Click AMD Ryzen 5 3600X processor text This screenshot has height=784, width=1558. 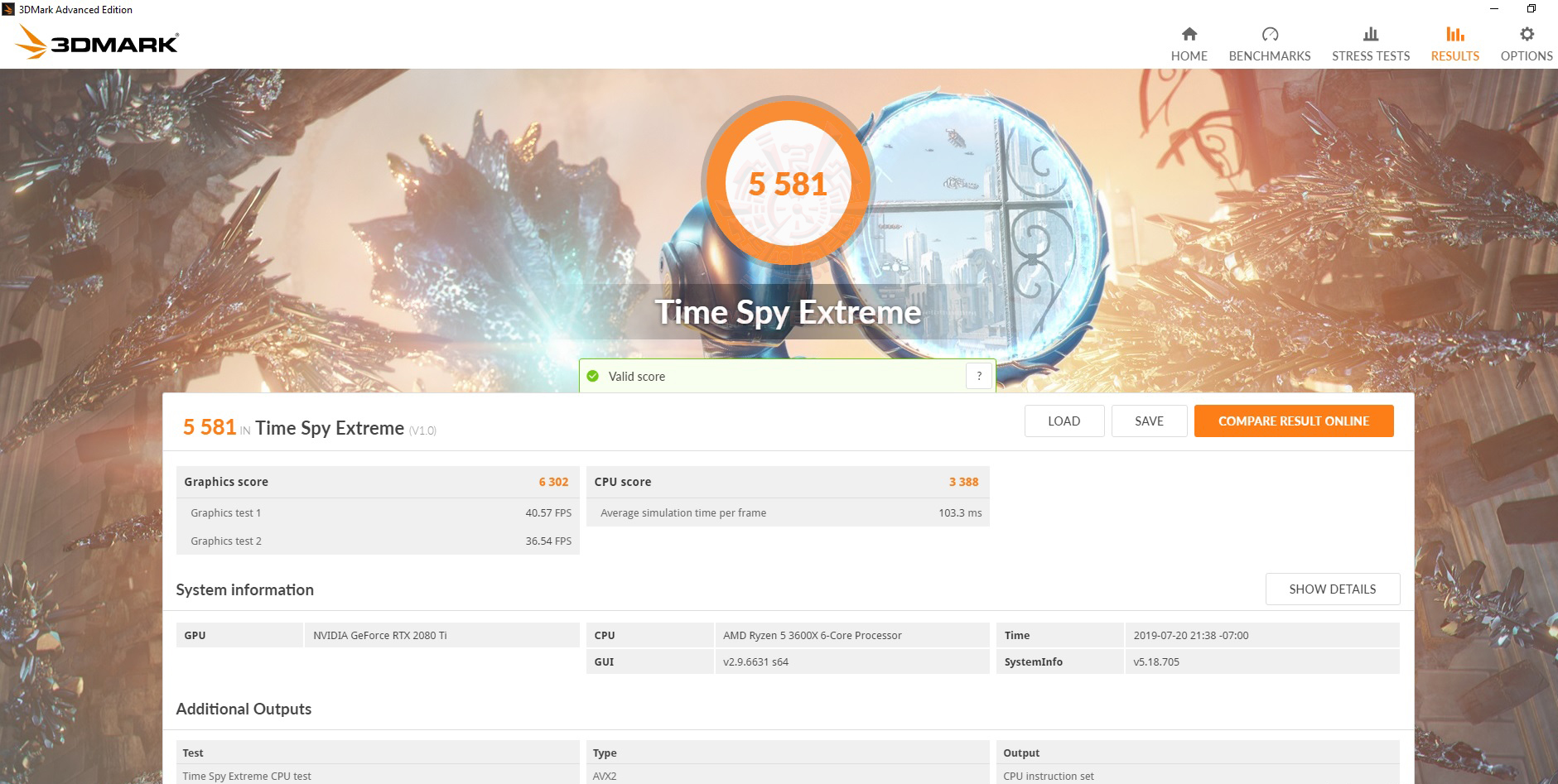[x=812, y=635]
